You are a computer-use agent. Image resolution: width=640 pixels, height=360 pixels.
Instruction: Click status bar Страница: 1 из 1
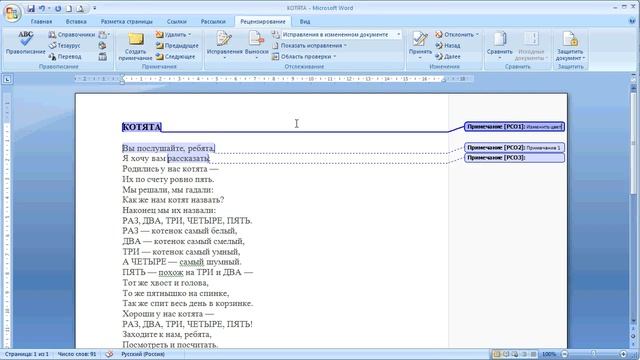click(27, 354)
